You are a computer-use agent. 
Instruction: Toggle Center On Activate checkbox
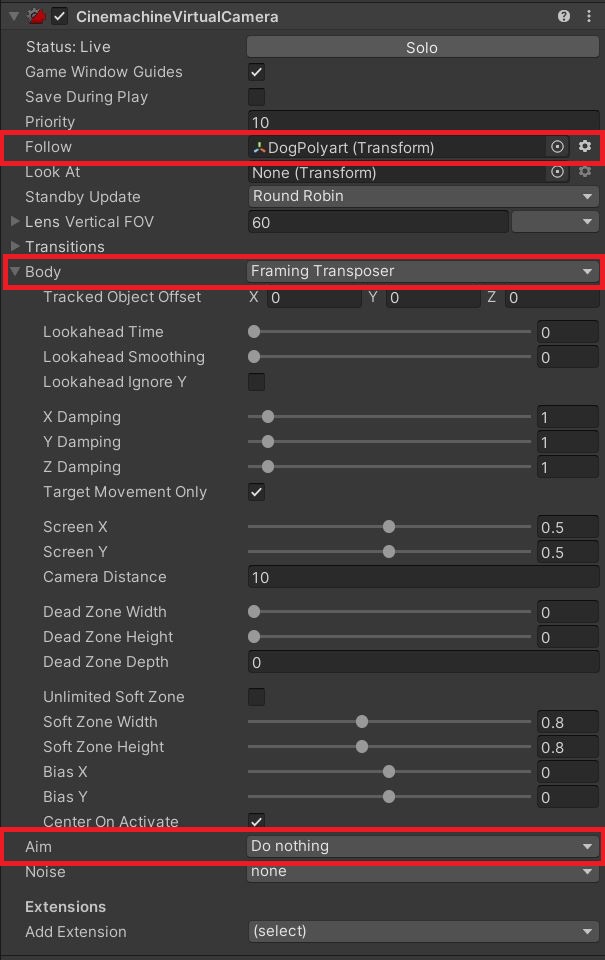coord(257,821)
